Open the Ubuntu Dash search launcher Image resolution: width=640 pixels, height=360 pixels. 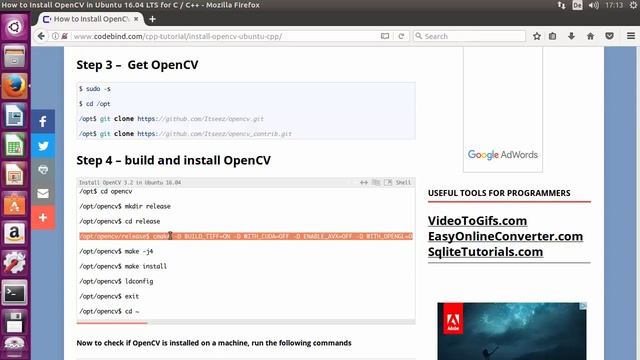pos(14,27)
